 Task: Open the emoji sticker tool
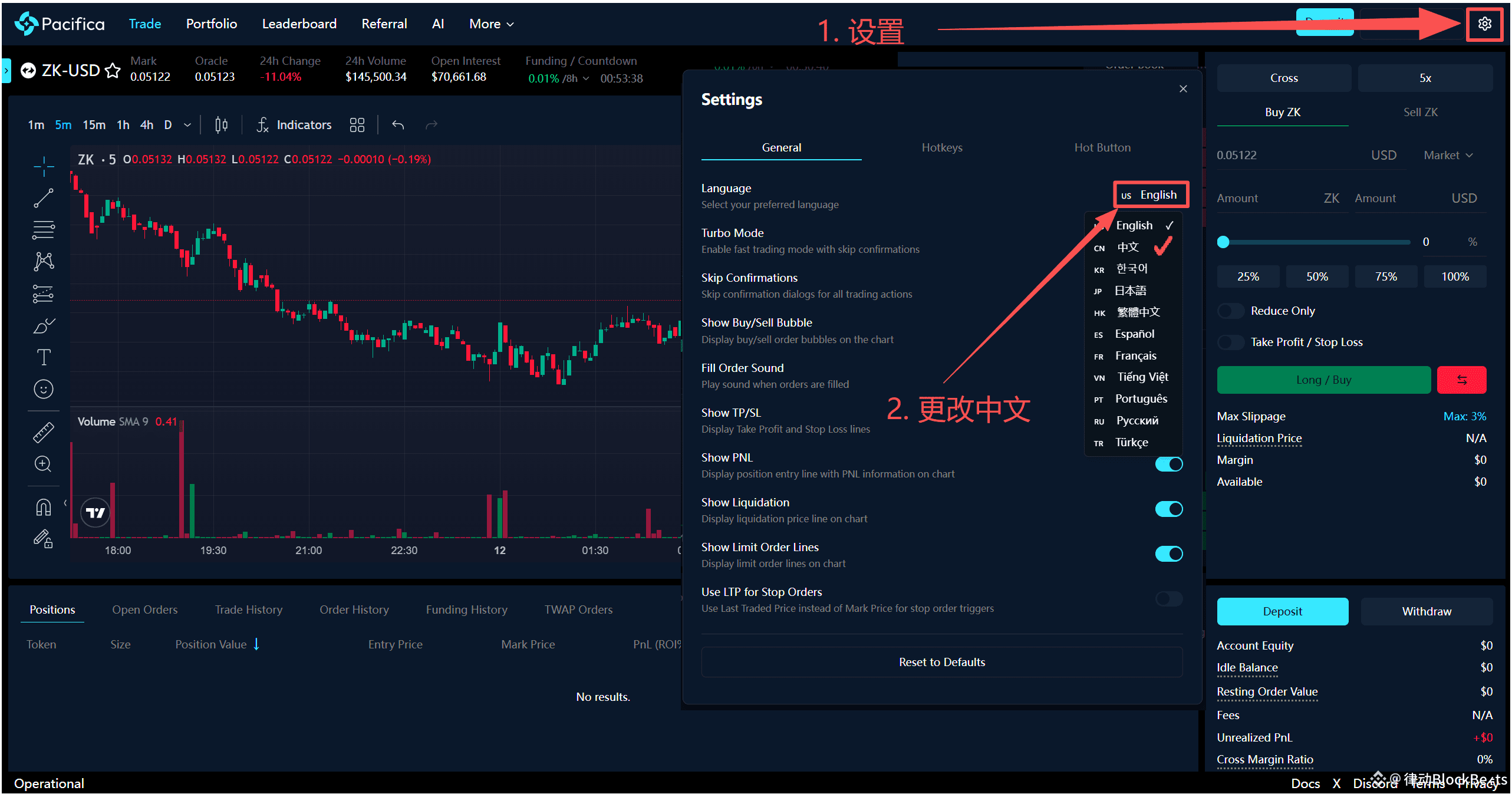pyautogui.click(x=43, y=389)
